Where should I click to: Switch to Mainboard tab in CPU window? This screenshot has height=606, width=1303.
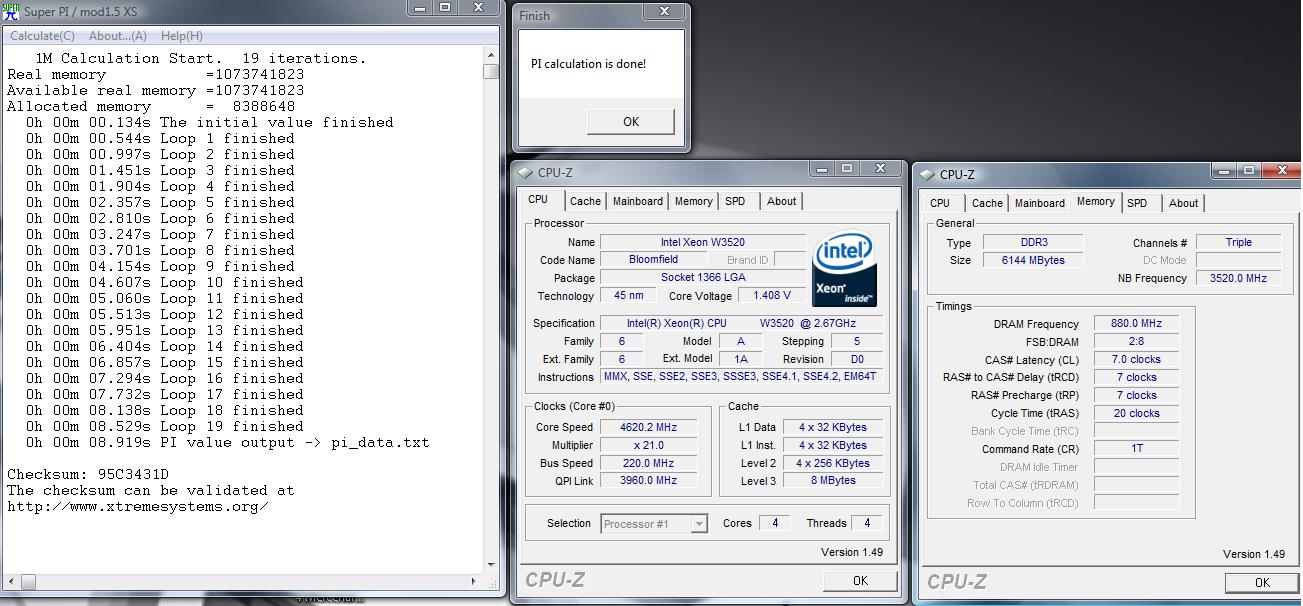(x=638, y=201)
